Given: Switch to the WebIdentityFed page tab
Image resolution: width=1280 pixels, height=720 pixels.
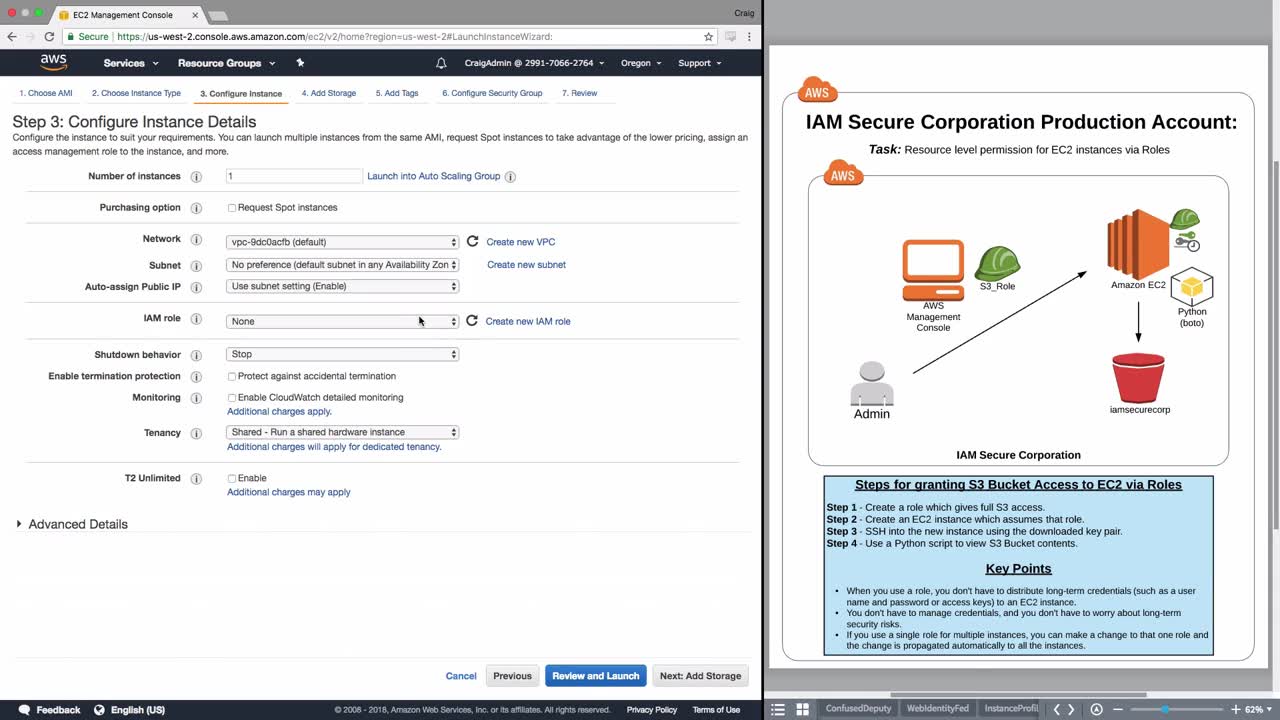Looking at the screenshot, I should (937, 709).
